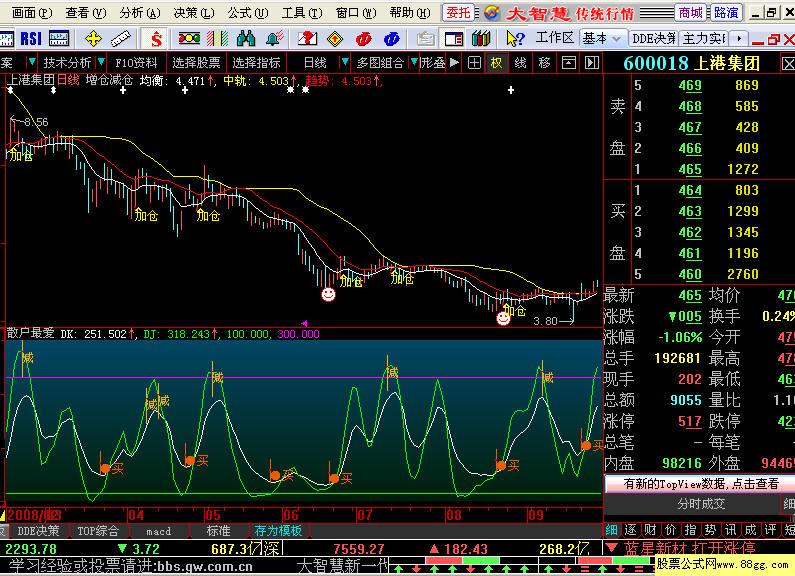
Task: Click the crosshair plus-box icon
Action: coord(474,63)
